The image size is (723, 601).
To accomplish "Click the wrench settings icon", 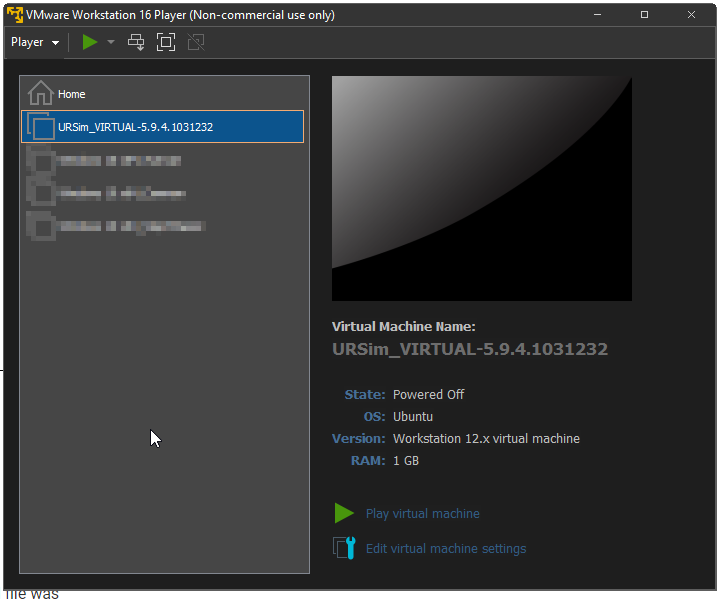I will pyautogui.click(x=344, y=548).
